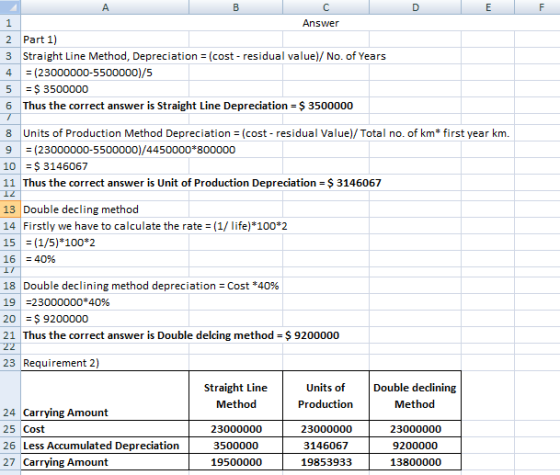Click bold Unit of Production answer line

[x=202, y=183]
